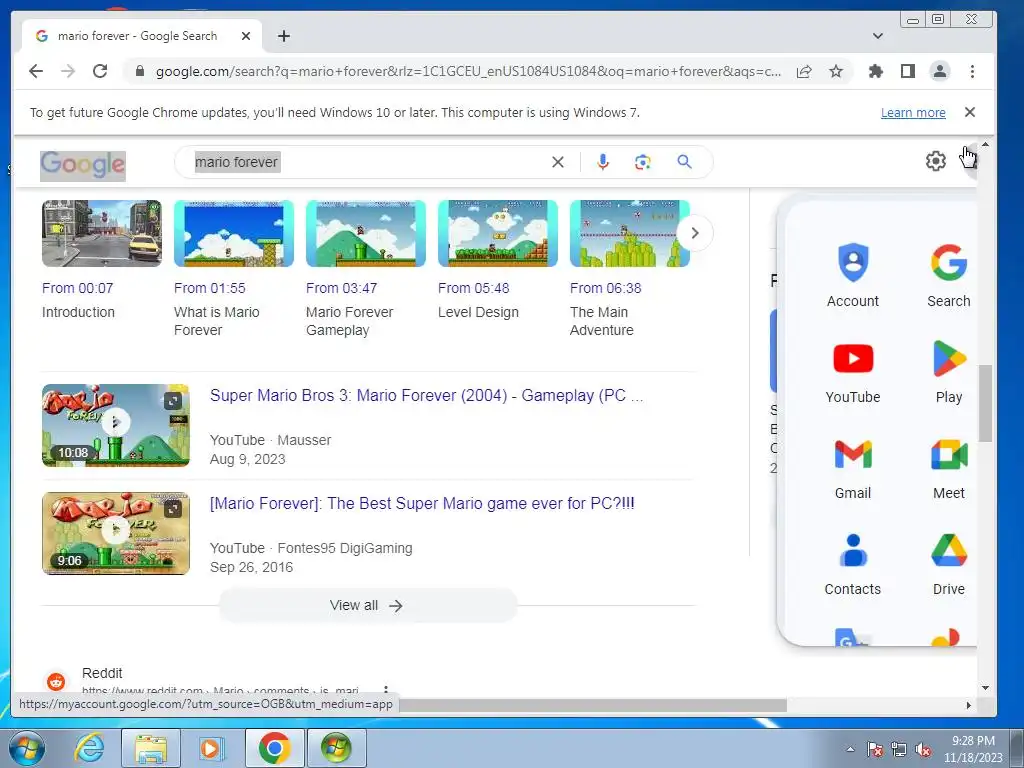Open the Windows Start menu

pyautogui.click(x=26, y=748)
